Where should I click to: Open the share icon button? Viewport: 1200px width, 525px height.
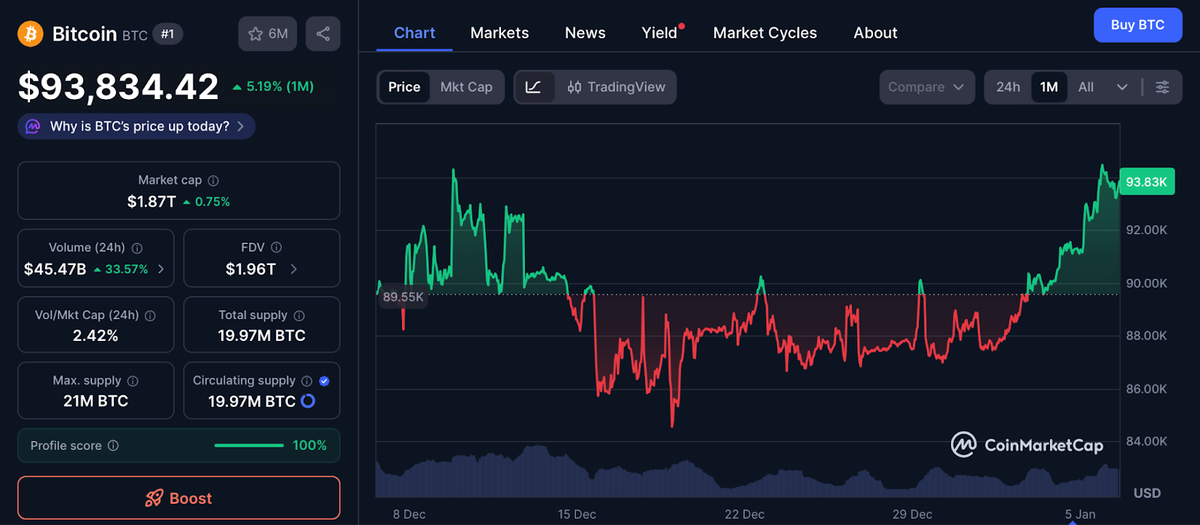pos(323,34)
